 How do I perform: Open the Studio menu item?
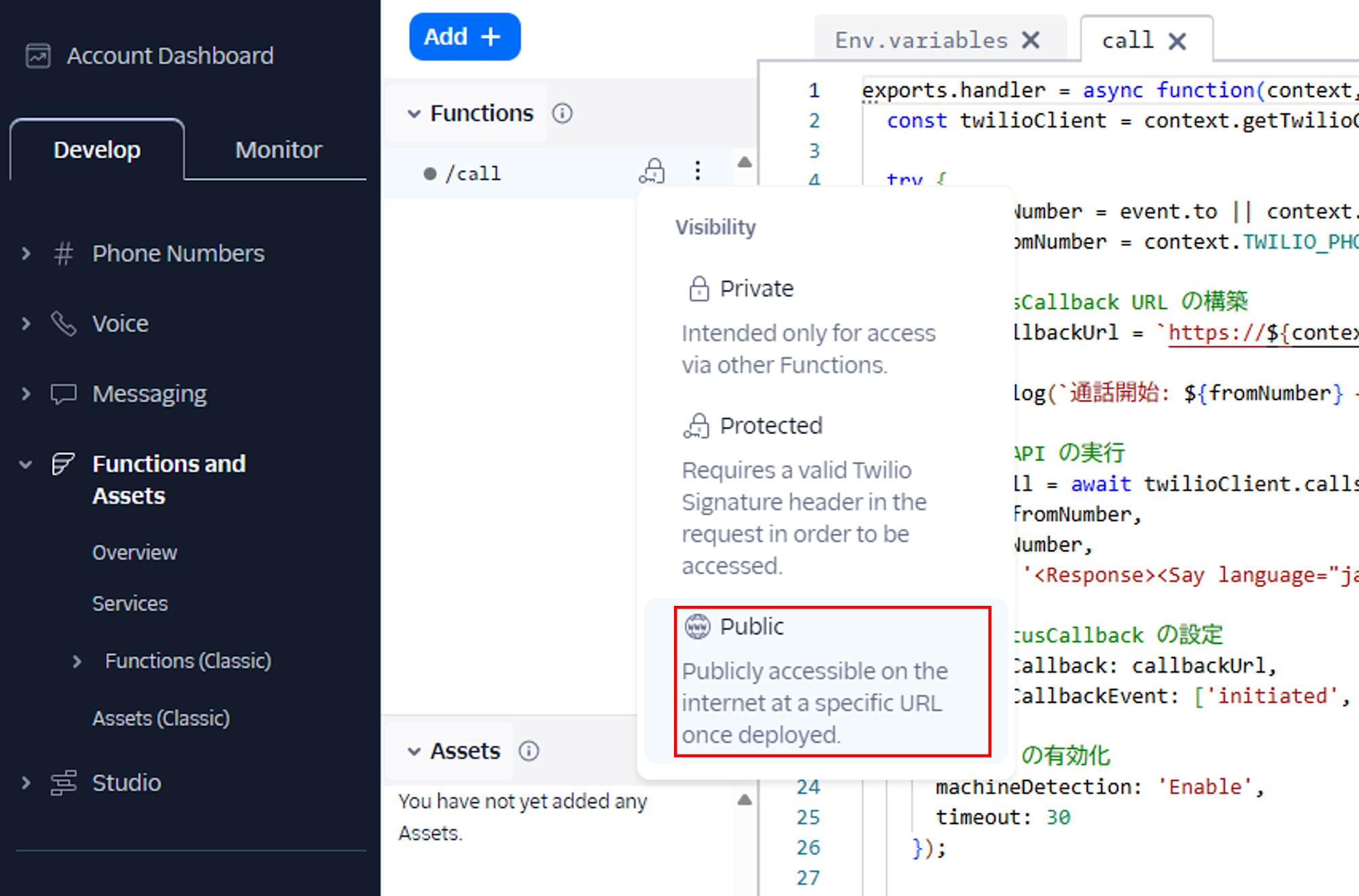(126, 783)
